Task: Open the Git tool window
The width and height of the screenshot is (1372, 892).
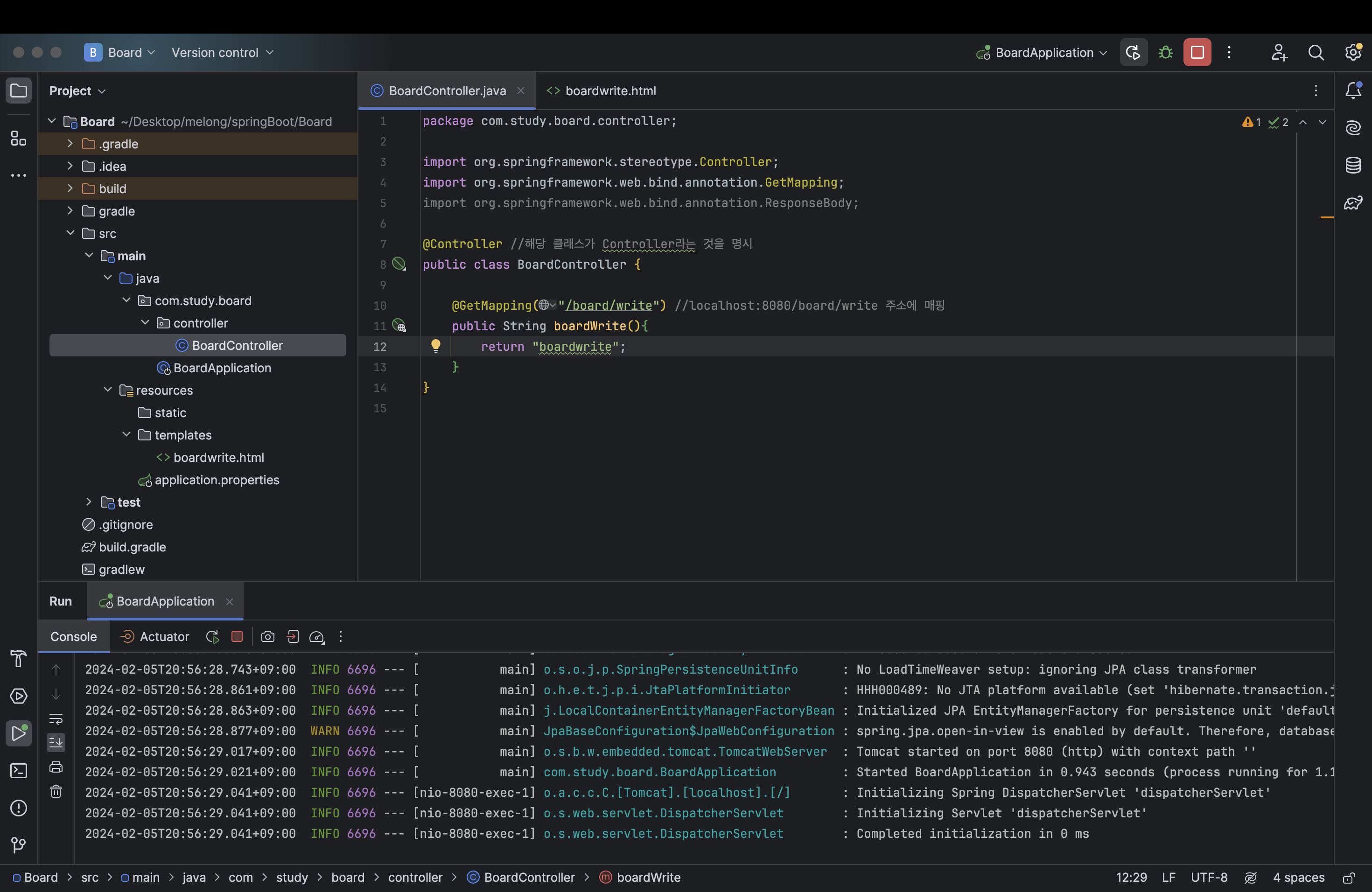Action: pyautogui.click(x=19, y=845)
